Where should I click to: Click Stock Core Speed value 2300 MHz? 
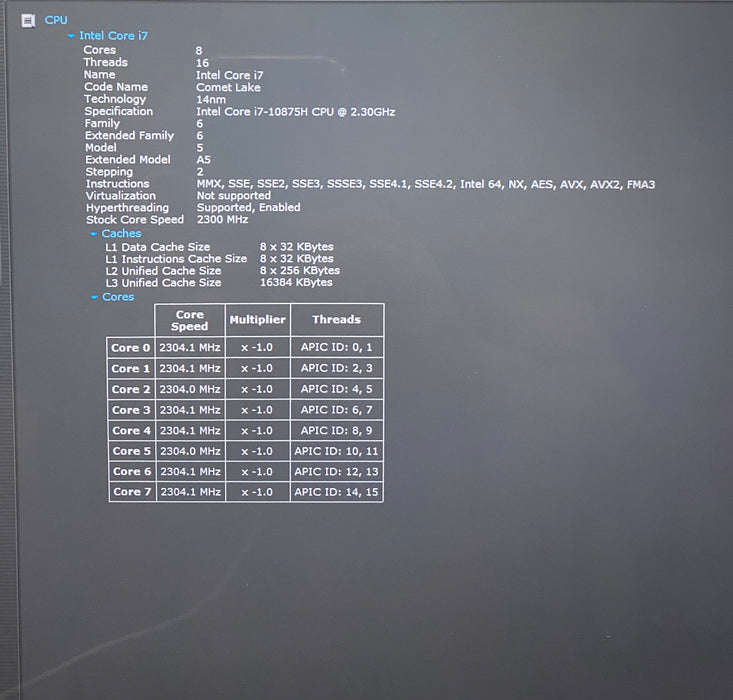[222, 219]
